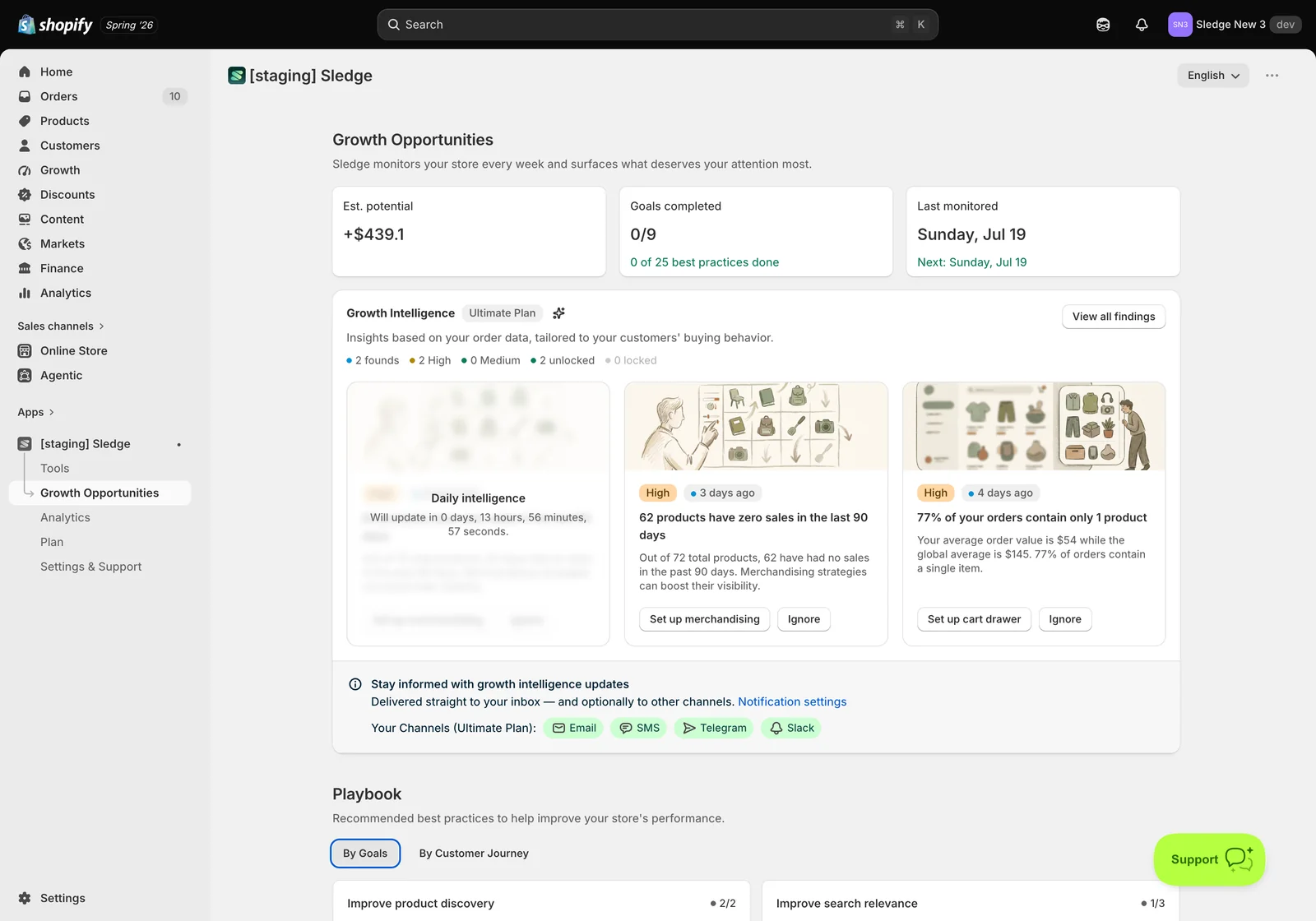The width and height of the screenshot is (1316, 921).
Task: Click the search magnifier icon
Action: 394,25
